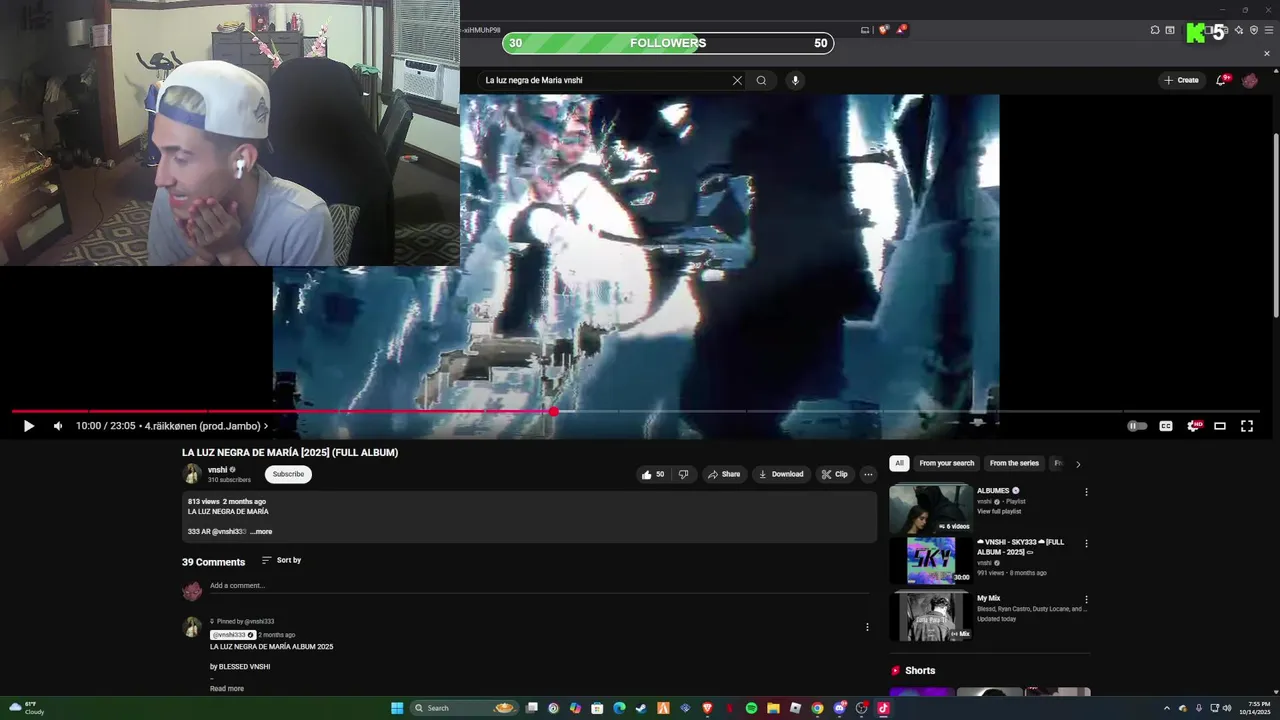Dislike the video with thumbs down
Image resolution: width=1280 pixels, height=720 pixels.
tap(684, 474)
